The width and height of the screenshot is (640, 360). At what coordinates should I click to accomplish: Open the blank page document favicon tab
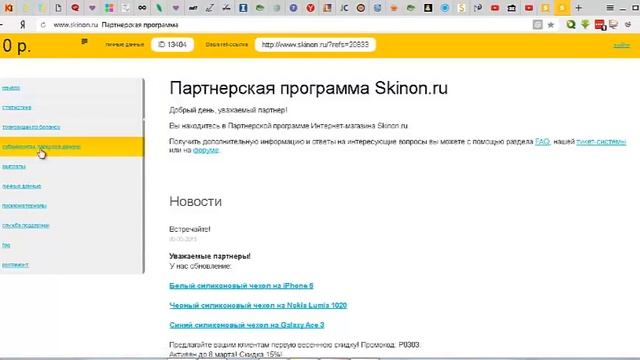(x=58, y=8)
